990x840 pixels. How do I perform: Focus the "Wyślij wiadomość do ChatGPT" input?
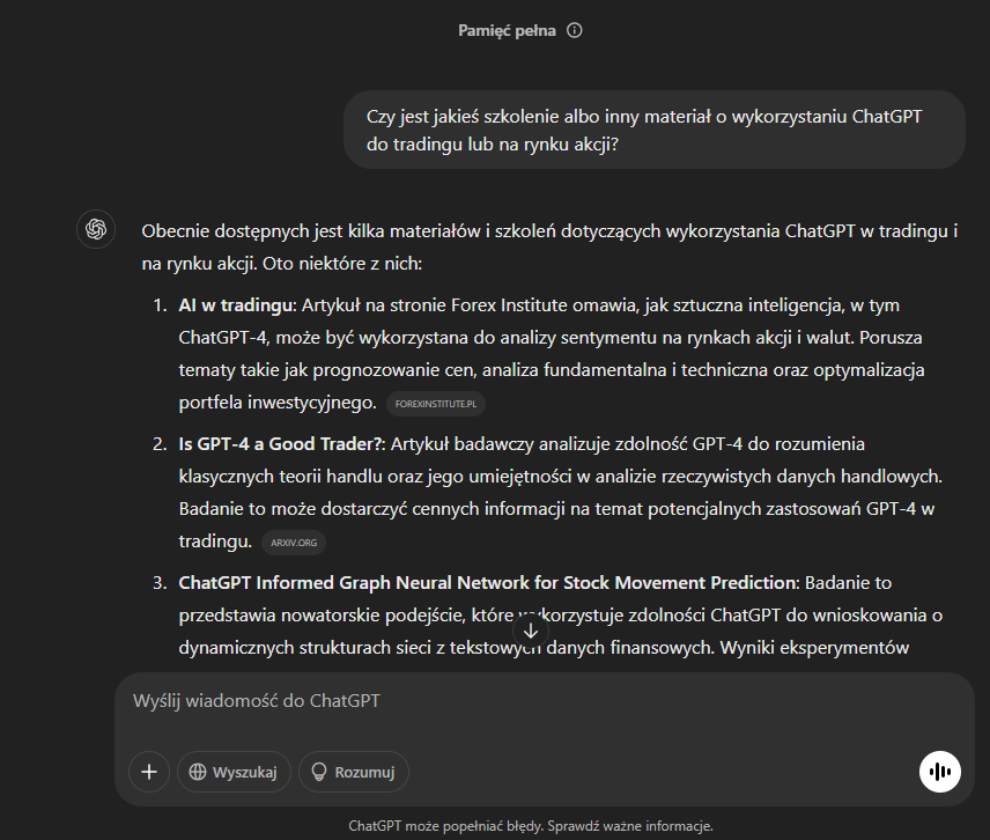(x=500, y=702)
